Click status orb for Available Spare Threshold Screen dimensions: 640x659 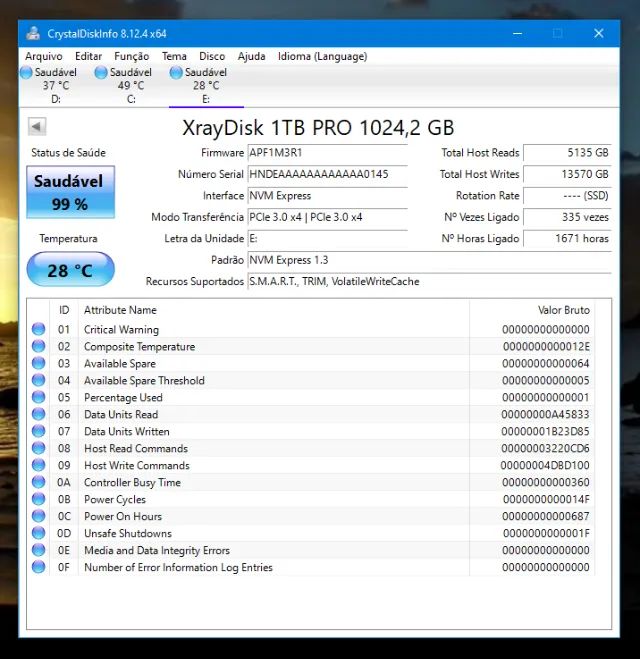39,380
